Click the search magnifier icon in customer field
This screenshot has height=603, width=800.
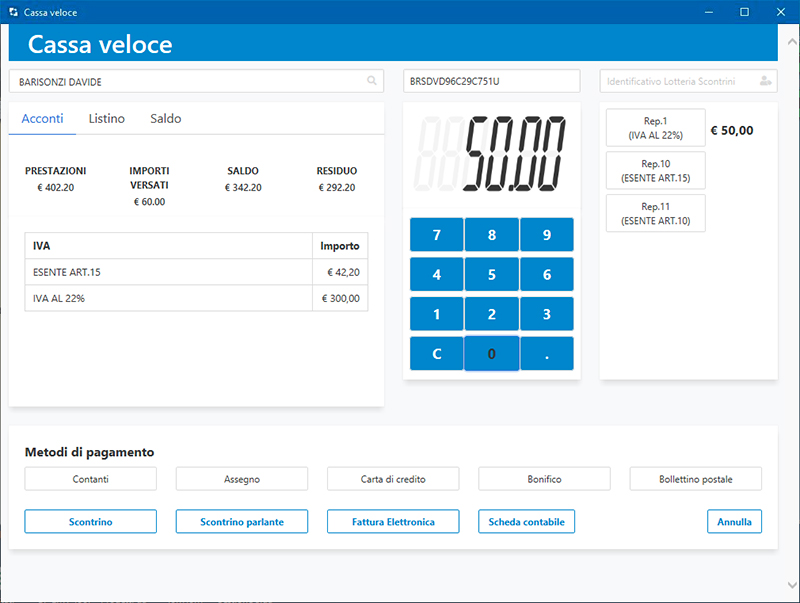click(x=372, y=81)
